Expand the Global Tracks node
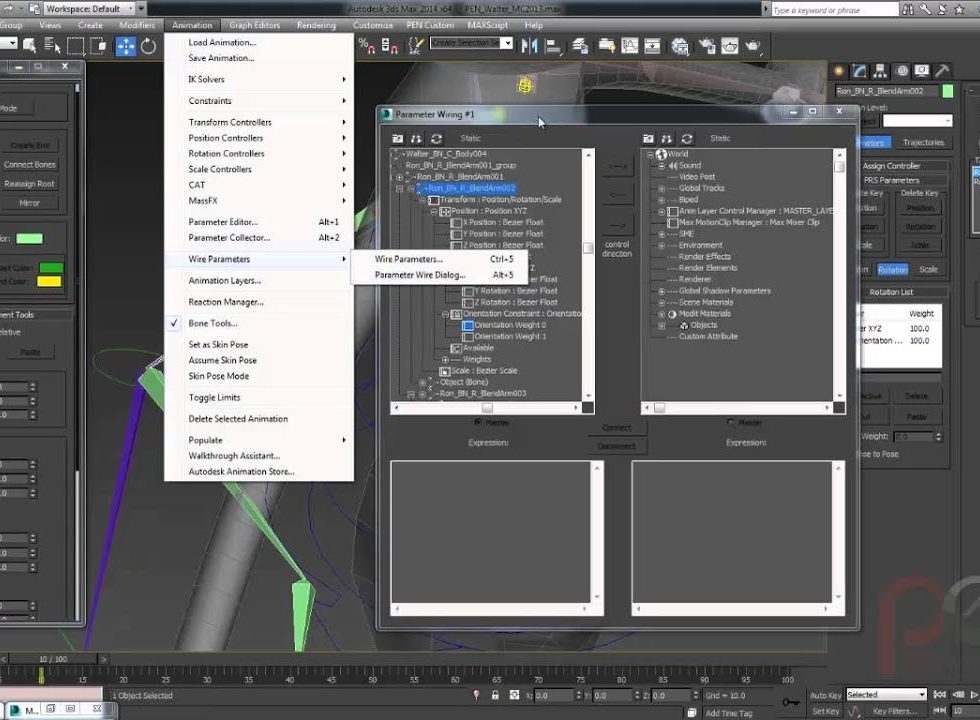 pyautogui.click(x=661, y=188)
